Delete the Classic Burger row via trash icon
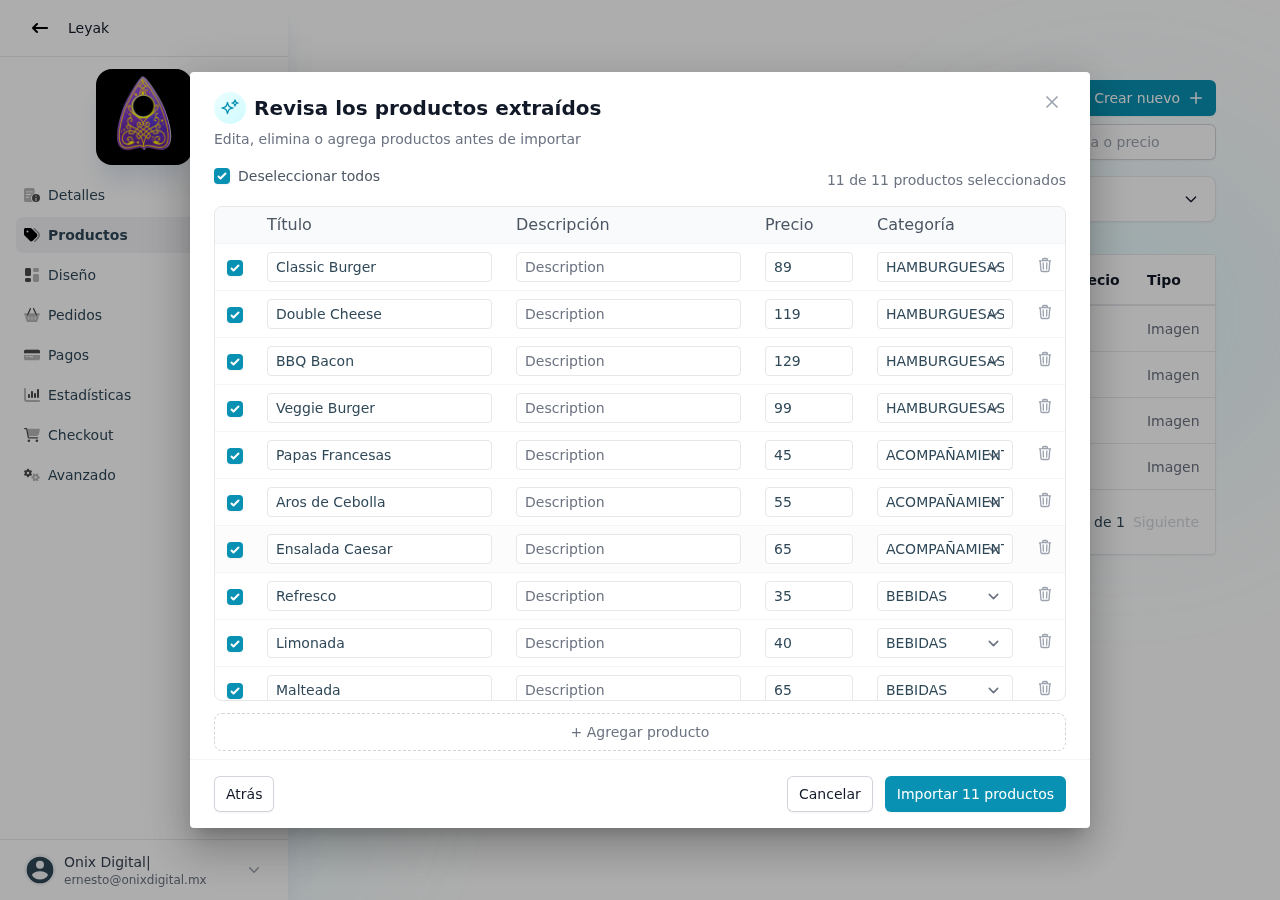 (1044, 265)
